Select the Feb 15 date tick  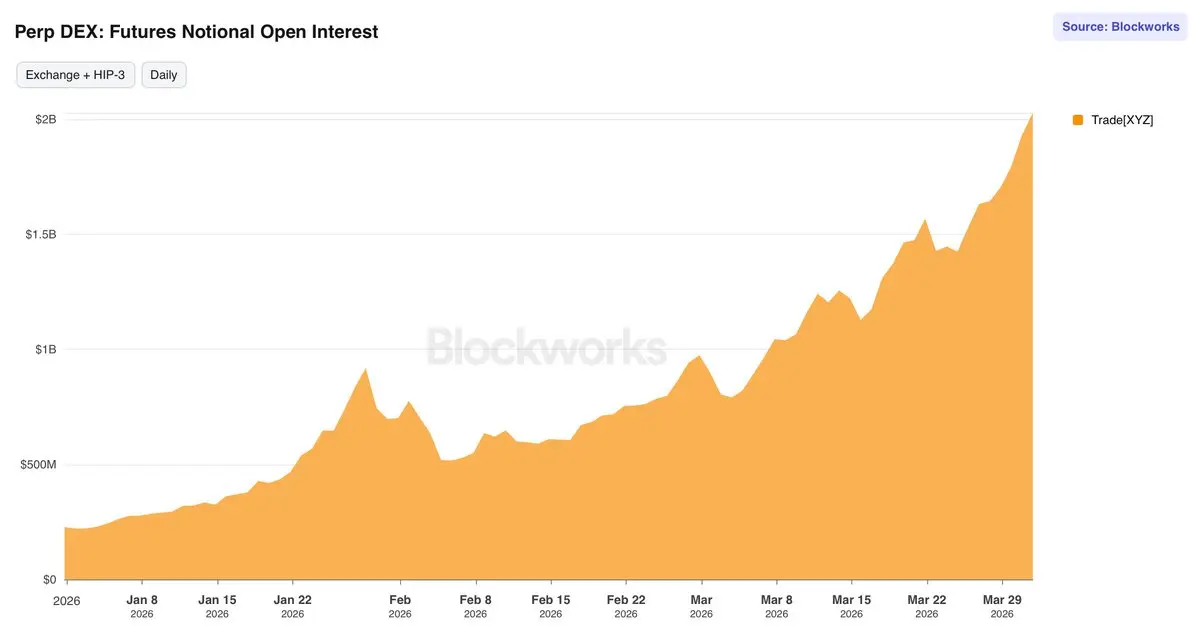pos(551,606)
